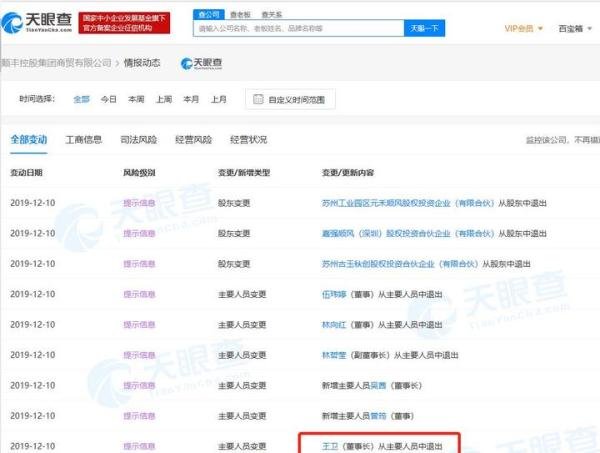The width and height of the screenshot is (600, 453).
Task: Open VIP会员 menu label
Action: [518, 28]
